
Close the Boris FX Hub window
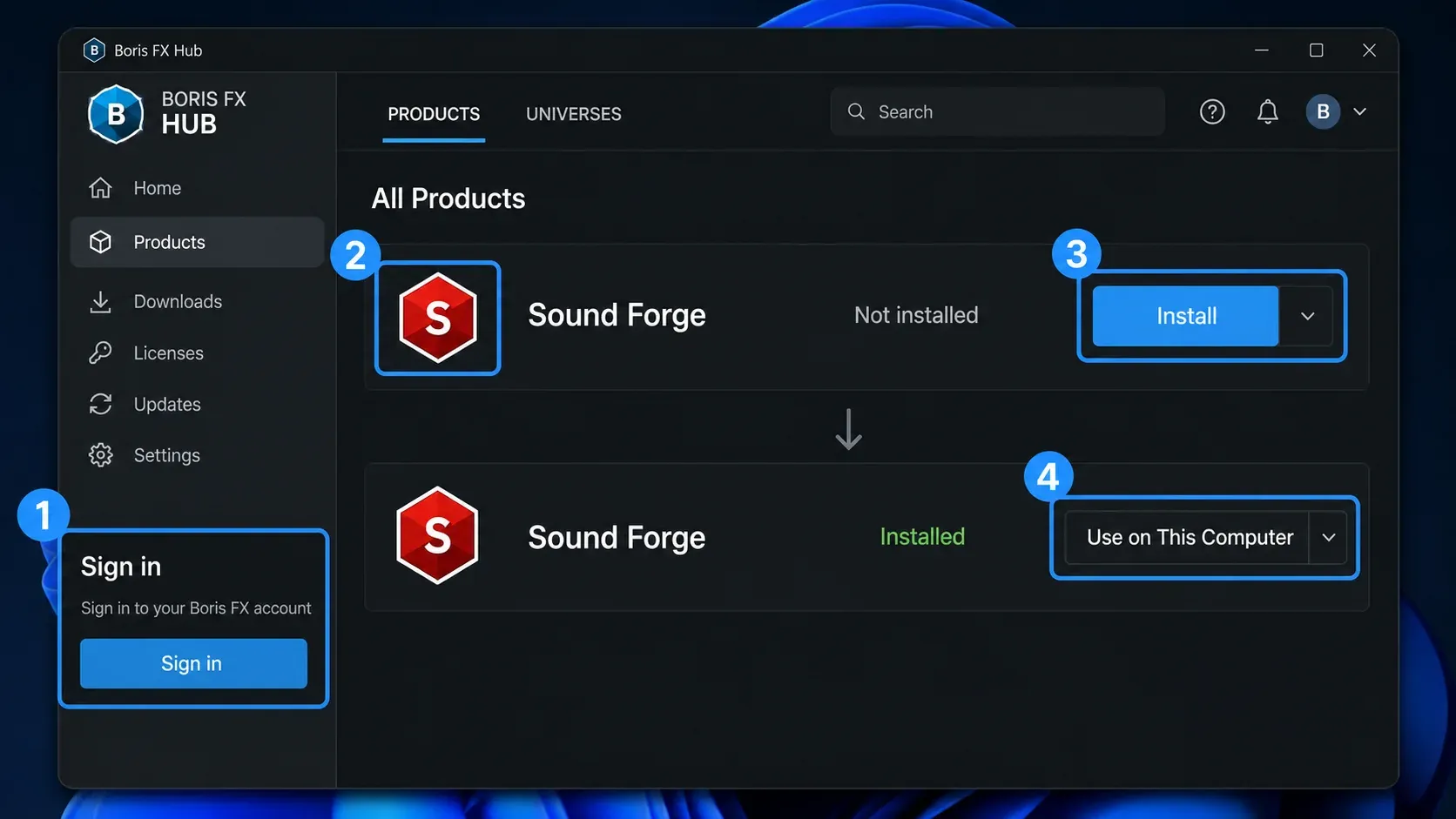click(1369, 50)
